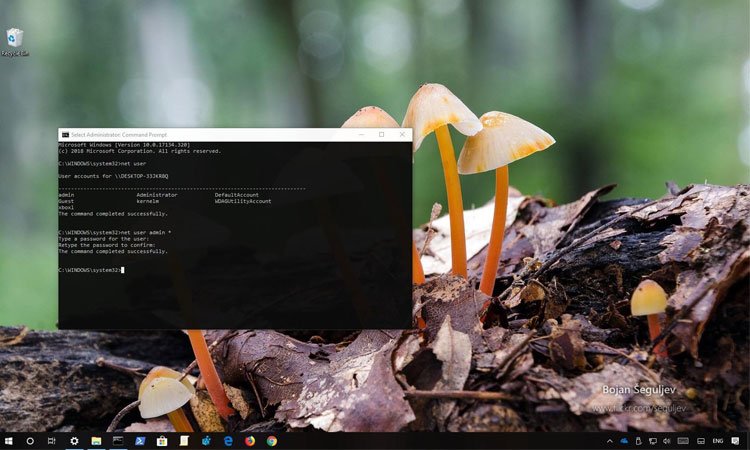Open Command Prompt window system menu icon
750x450 pixels.
(65, 134)
